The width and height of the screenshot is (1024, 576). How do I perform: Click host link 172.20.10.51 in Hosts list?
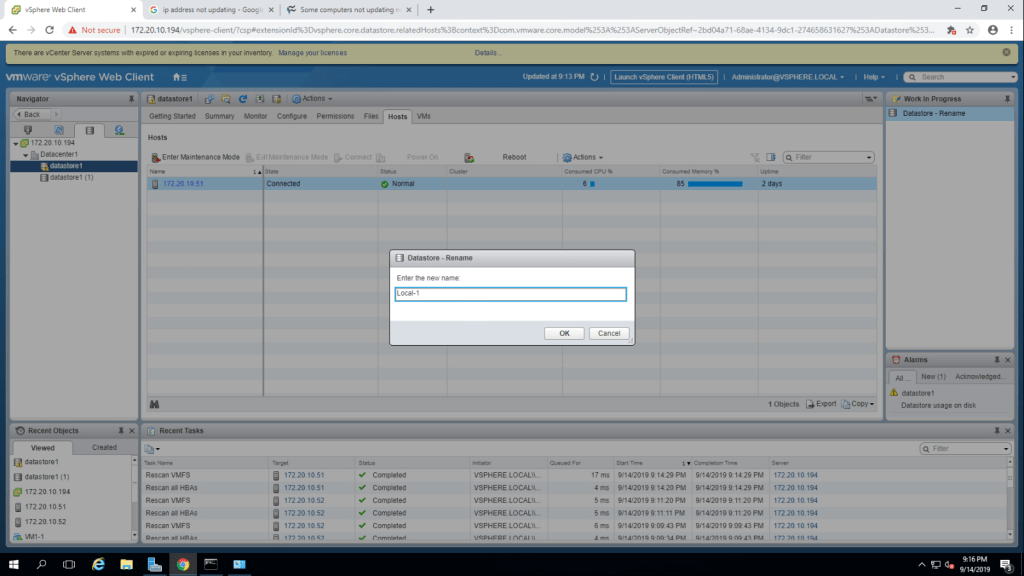coord(183,184)
